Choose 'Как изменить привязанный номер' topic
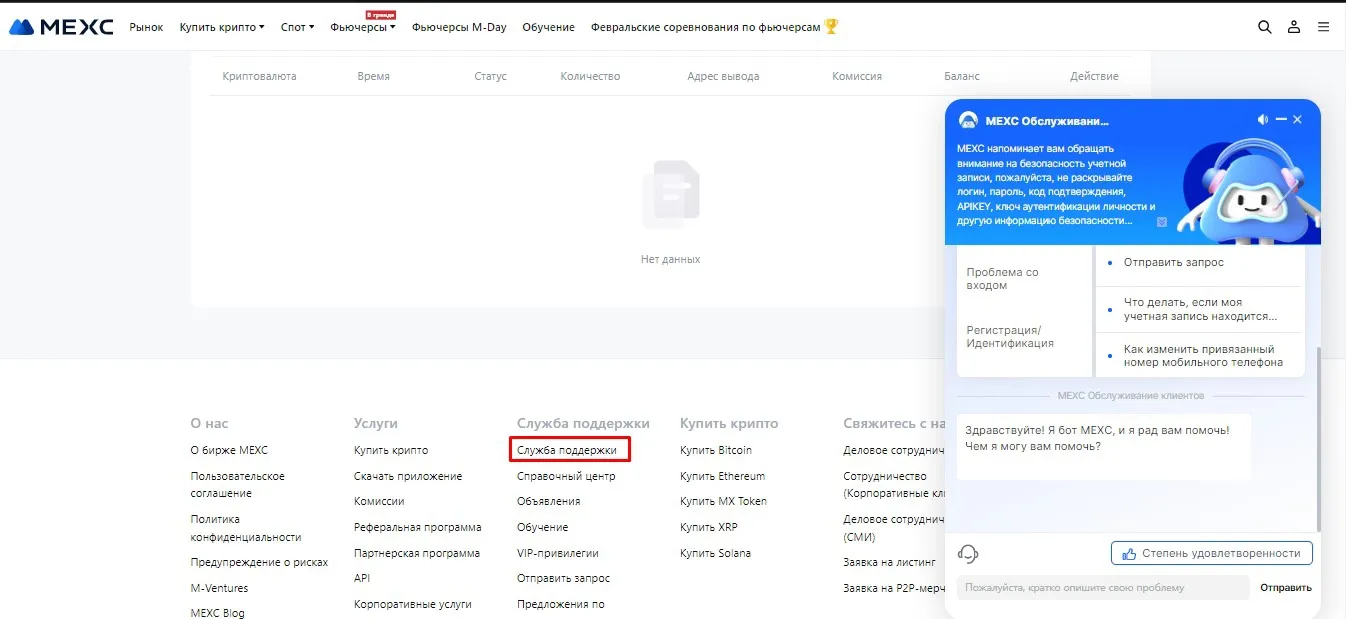 point(1203,356)
